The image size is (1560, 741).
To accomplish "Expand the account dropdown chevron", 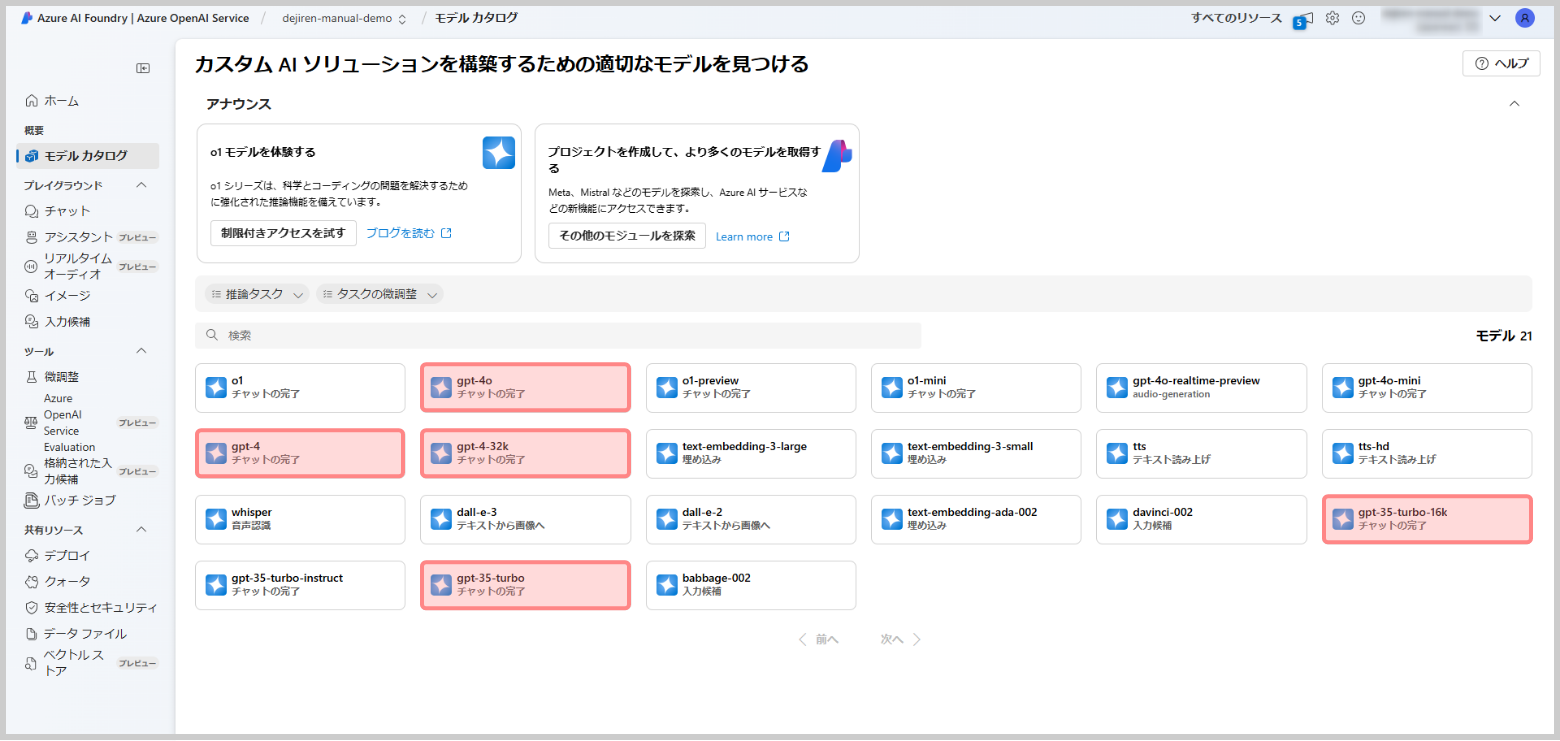I will tap(1495, 18).
